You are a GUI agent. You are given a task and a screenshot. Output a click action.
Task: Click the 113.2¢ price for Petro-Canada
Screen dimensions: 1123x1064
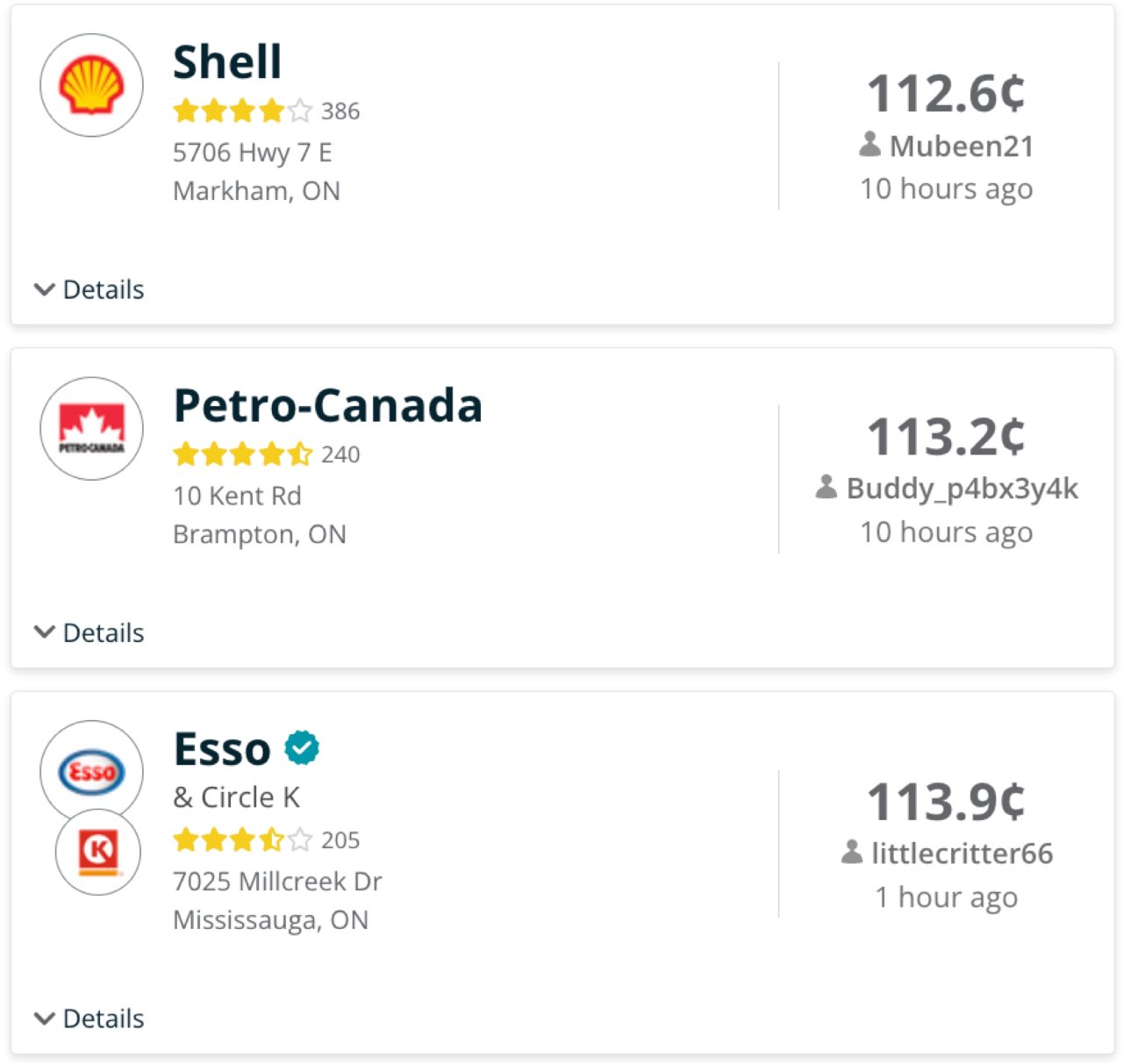pos(946,436)
